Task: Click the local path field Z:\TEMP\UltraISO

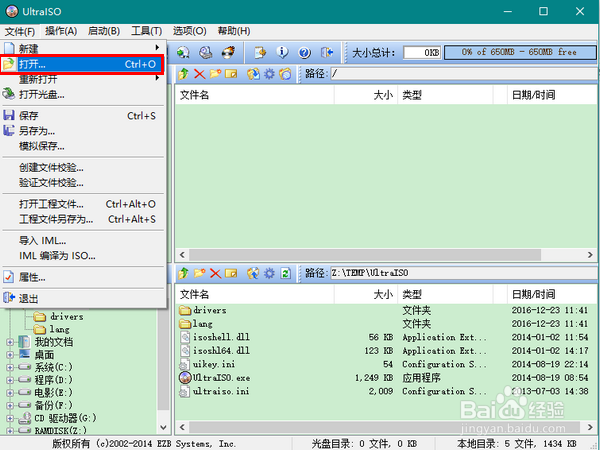Action: tap(463, 273)
